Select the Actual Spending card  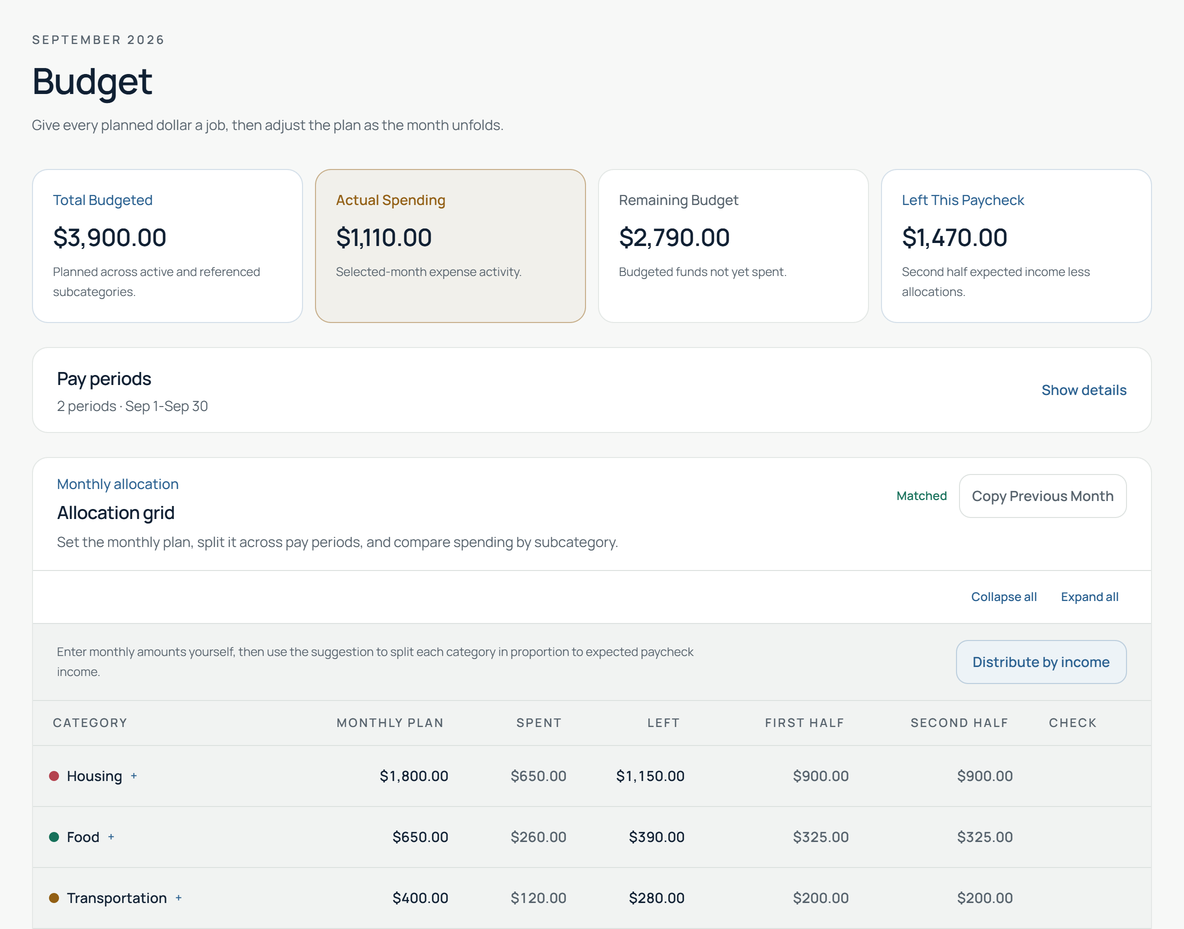[450, 246]
